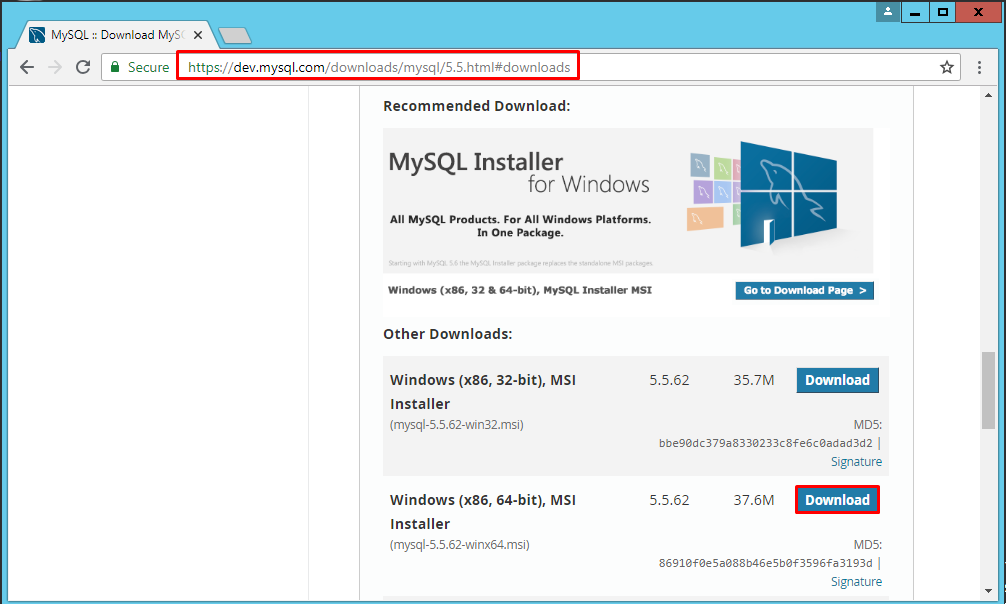Click the Windows (x86, 64-bit), MSI Installer title

[x=483, y=512]
